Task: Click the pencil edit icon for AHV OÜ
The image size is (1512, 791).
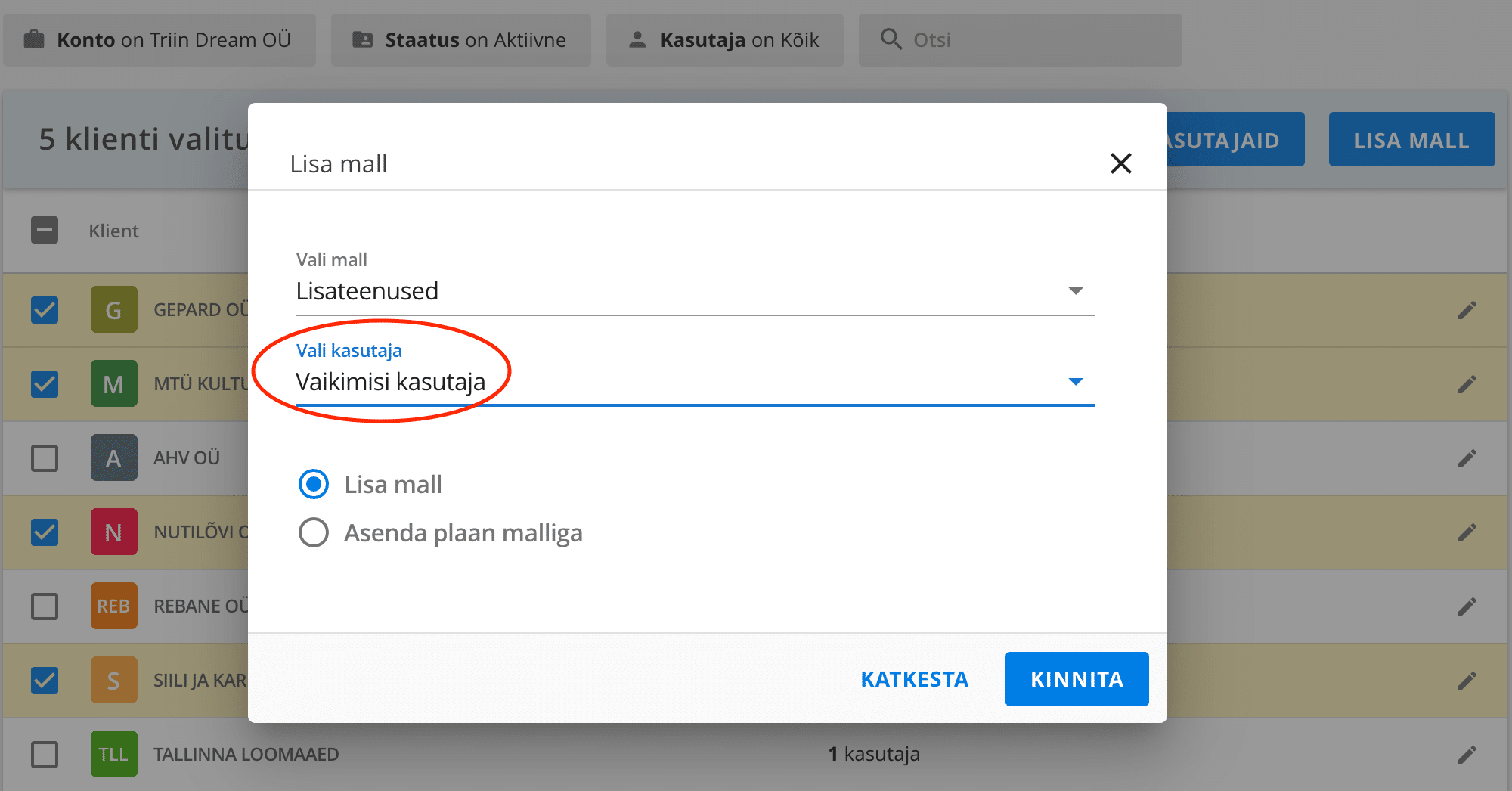Action: click(x=1467, y=458)
